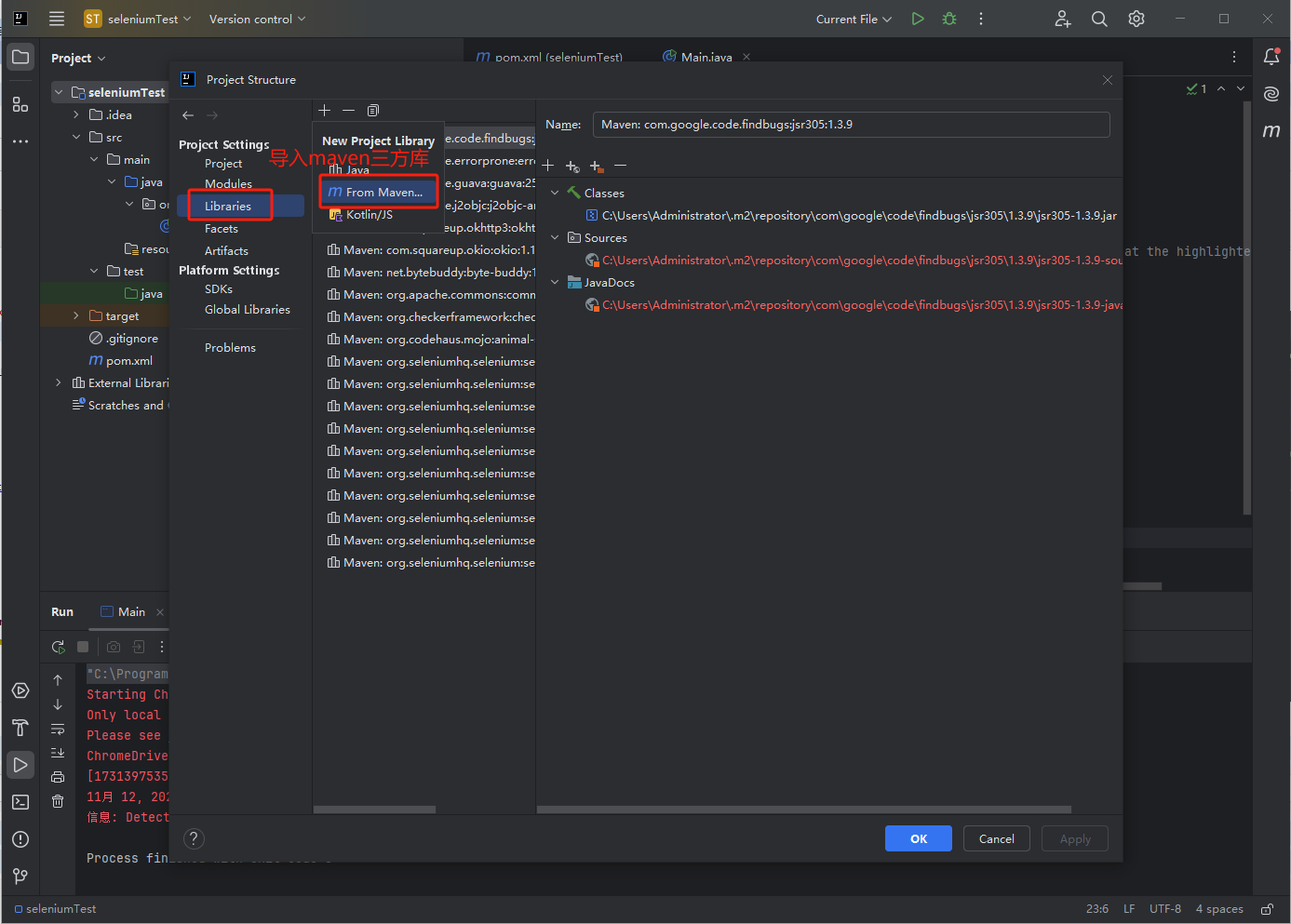Screen dimensions: 1291x924
Task: Open Artifacts settings section
Action: click(x=226, y=250)
